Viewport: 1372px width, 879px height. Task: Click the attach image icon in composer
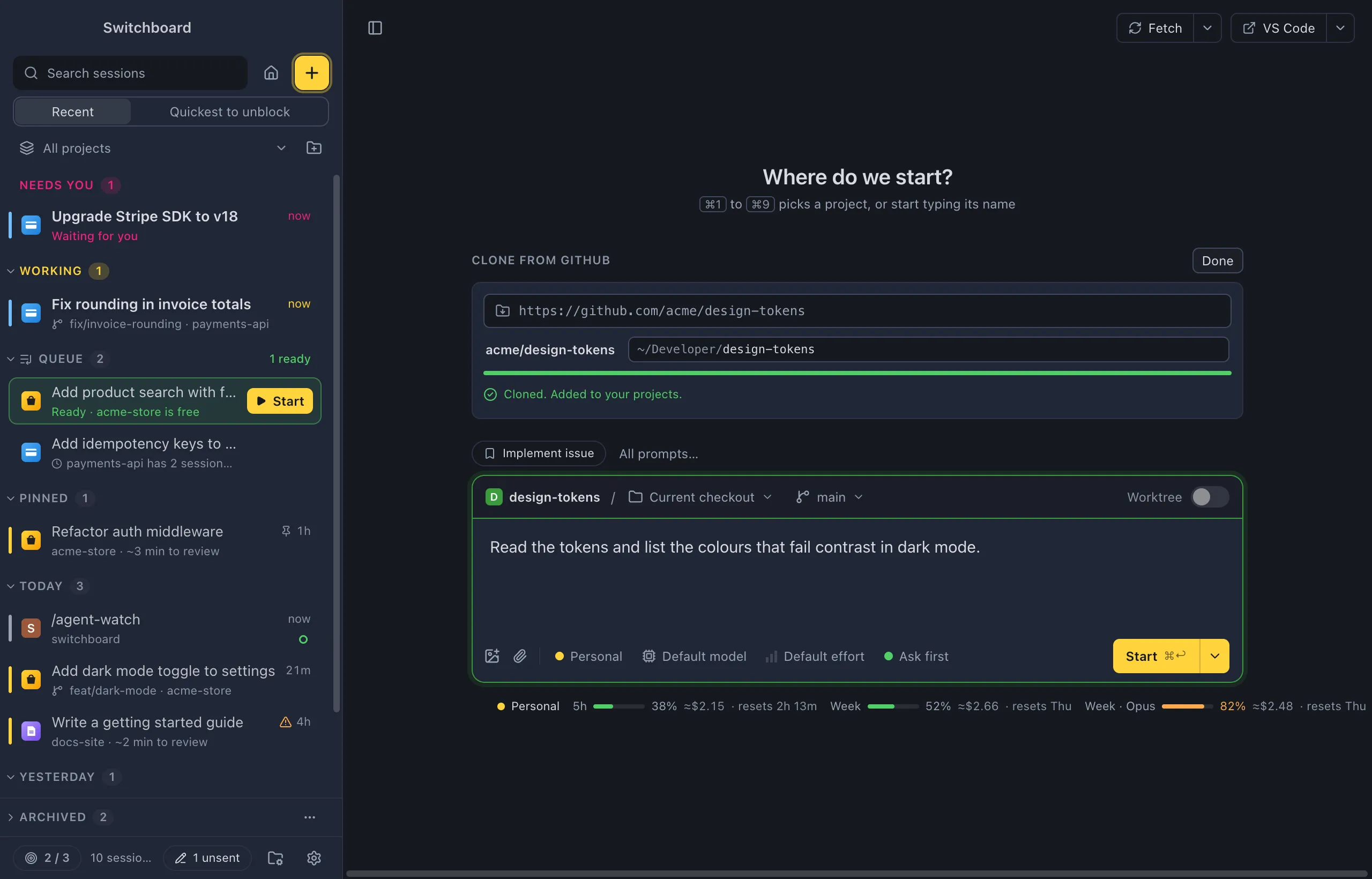click(492, 656)
